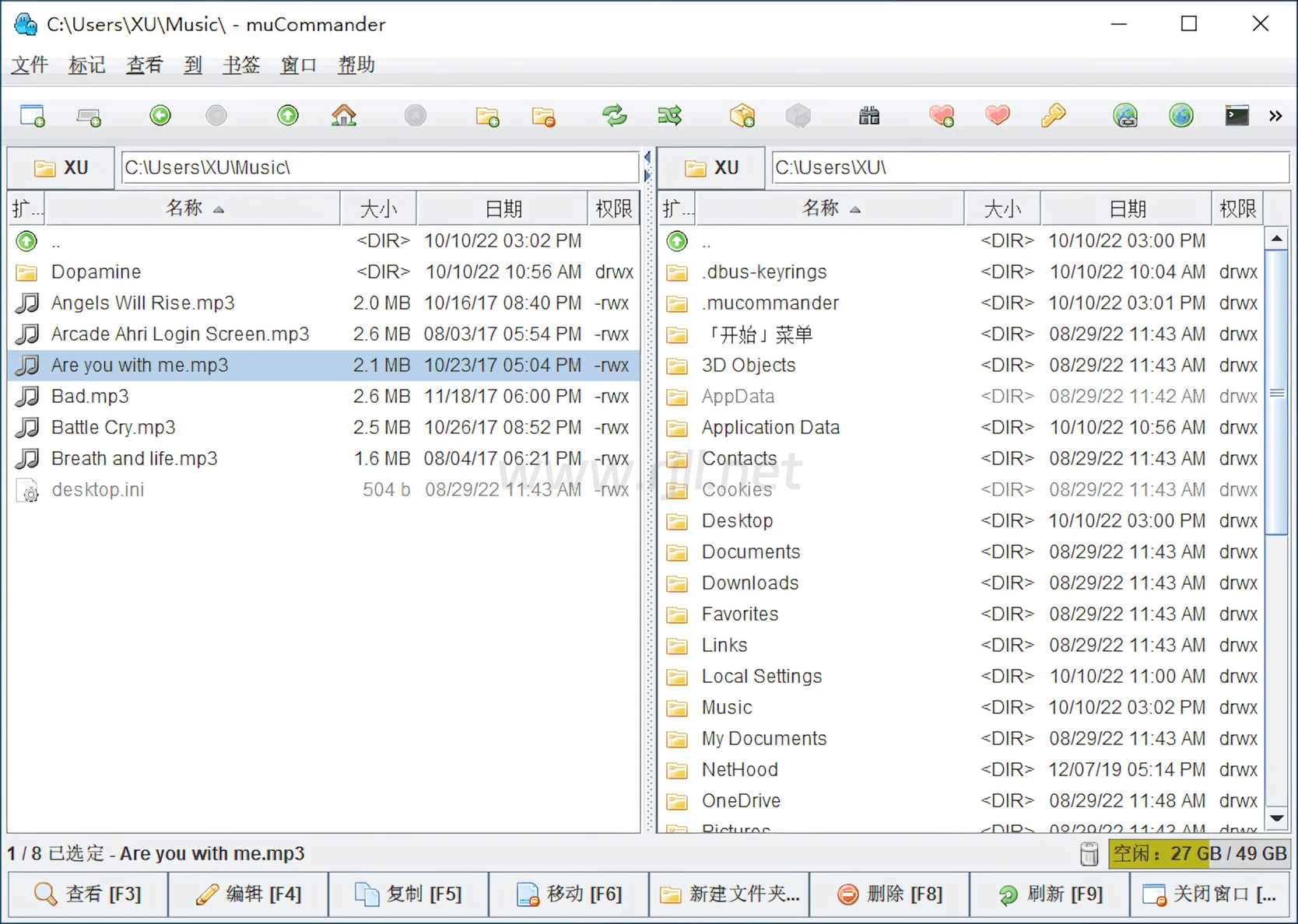
Task: Click the binoculars Find icon
Action: 869,116
